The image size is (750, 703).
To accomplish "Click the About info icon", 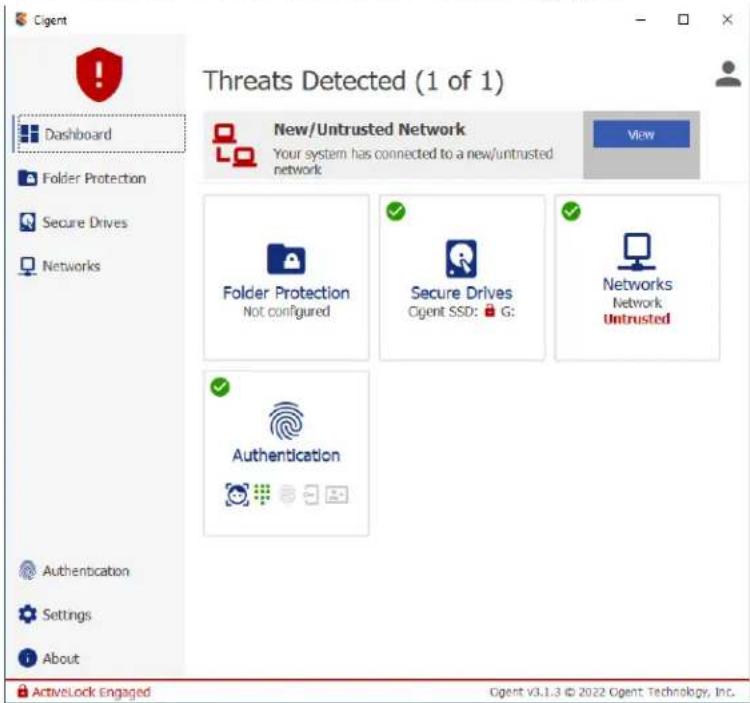I will pos(27,658).
